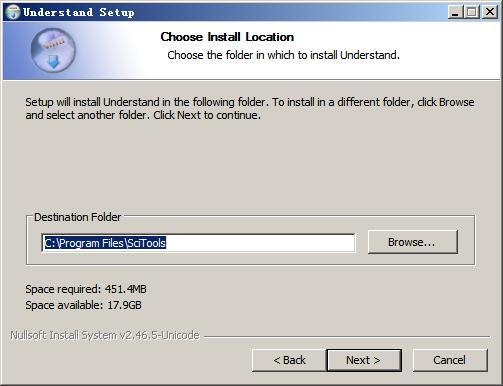Click the 'Space required: 451.4MB' text

pyautogui.click(x=86, y=289)
